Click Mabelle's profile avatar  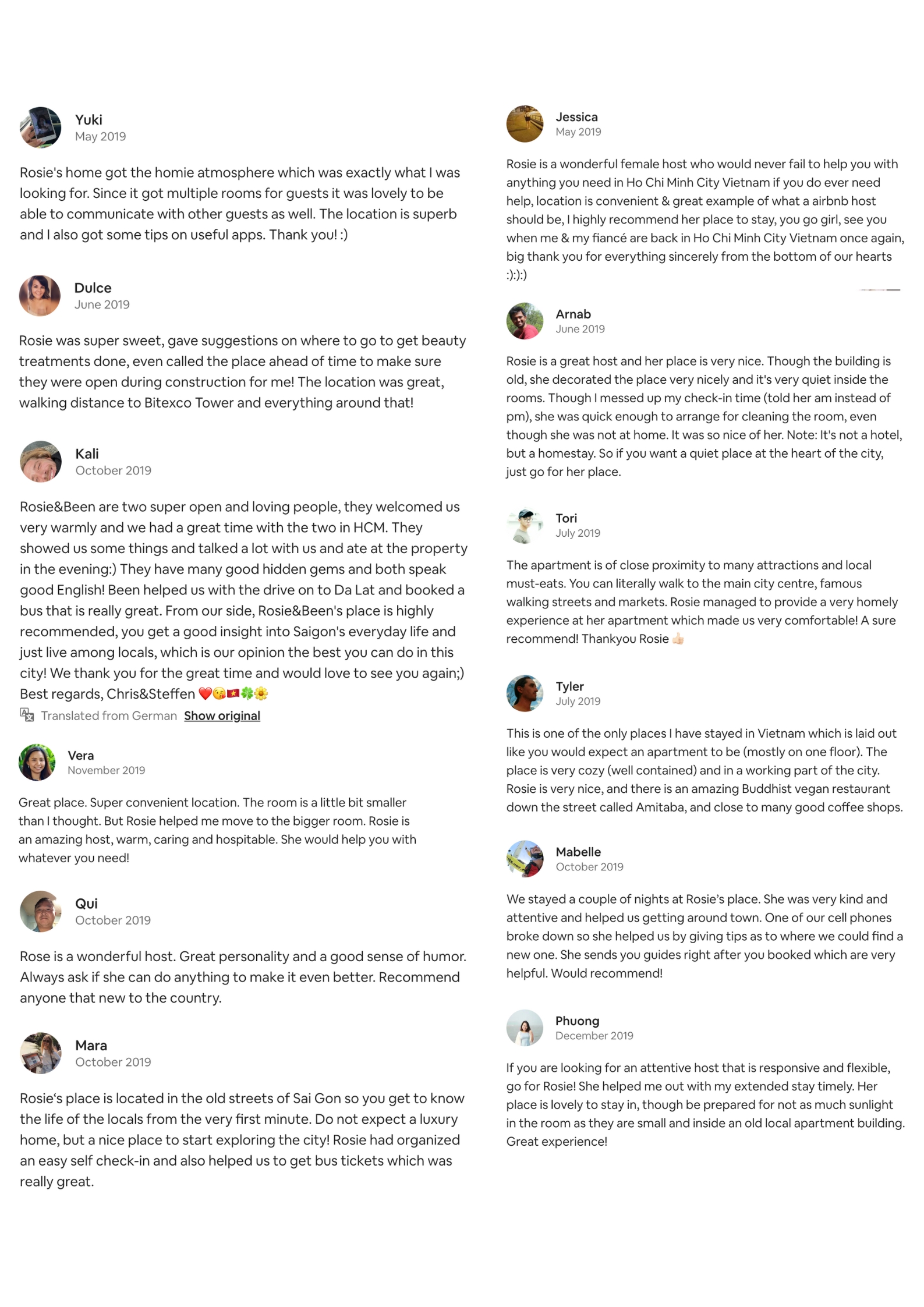525,859
